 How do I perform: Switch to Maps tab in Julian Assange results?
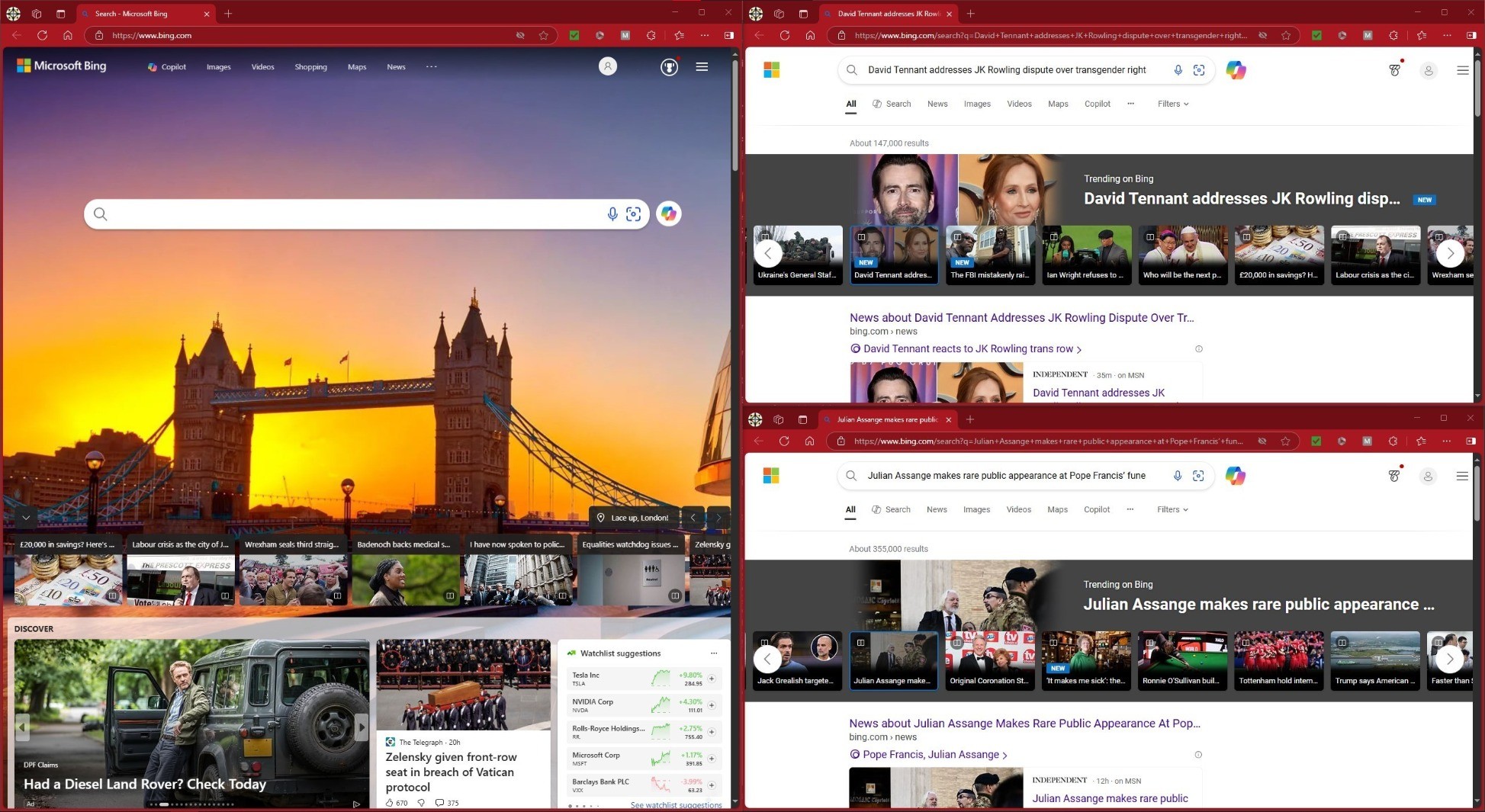(x=1057, y=509)
